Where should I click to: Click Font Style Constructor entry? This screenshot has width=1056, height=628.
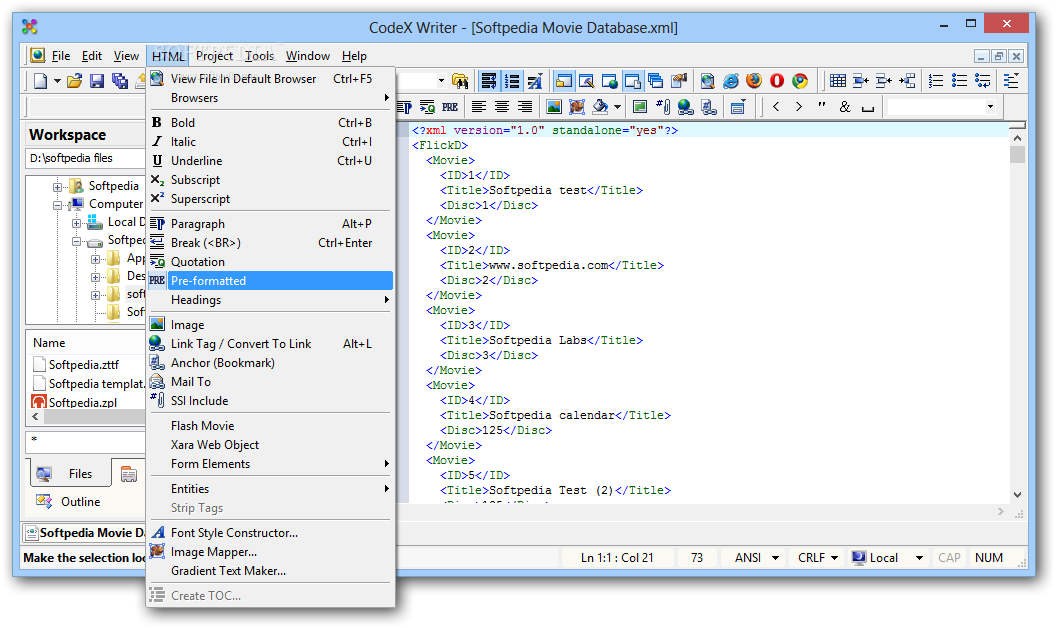(270, 532)
